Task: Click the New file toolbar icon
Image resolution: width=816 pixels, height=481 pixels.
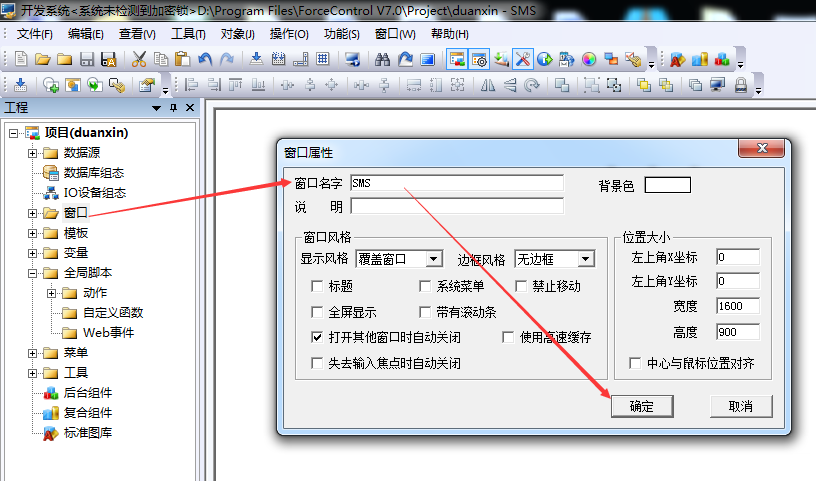Action: tap(21, 59)
